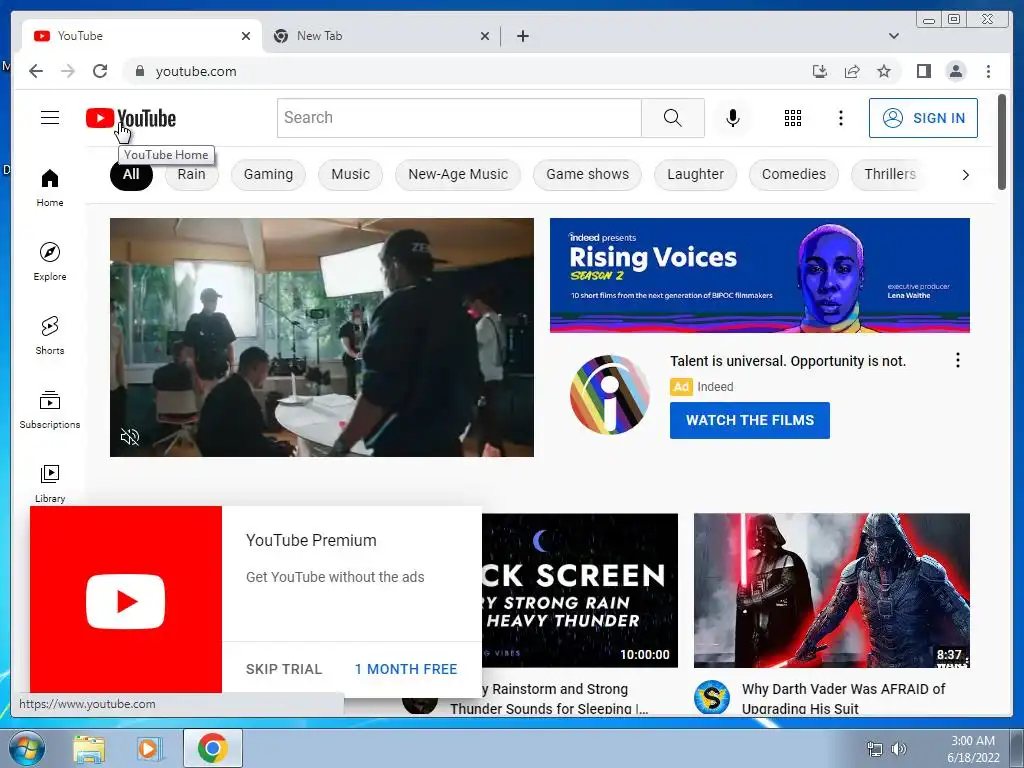Open the Black Screen rain video thumbnail
The image size is (1024, 768).
click(x=580, y=590)
